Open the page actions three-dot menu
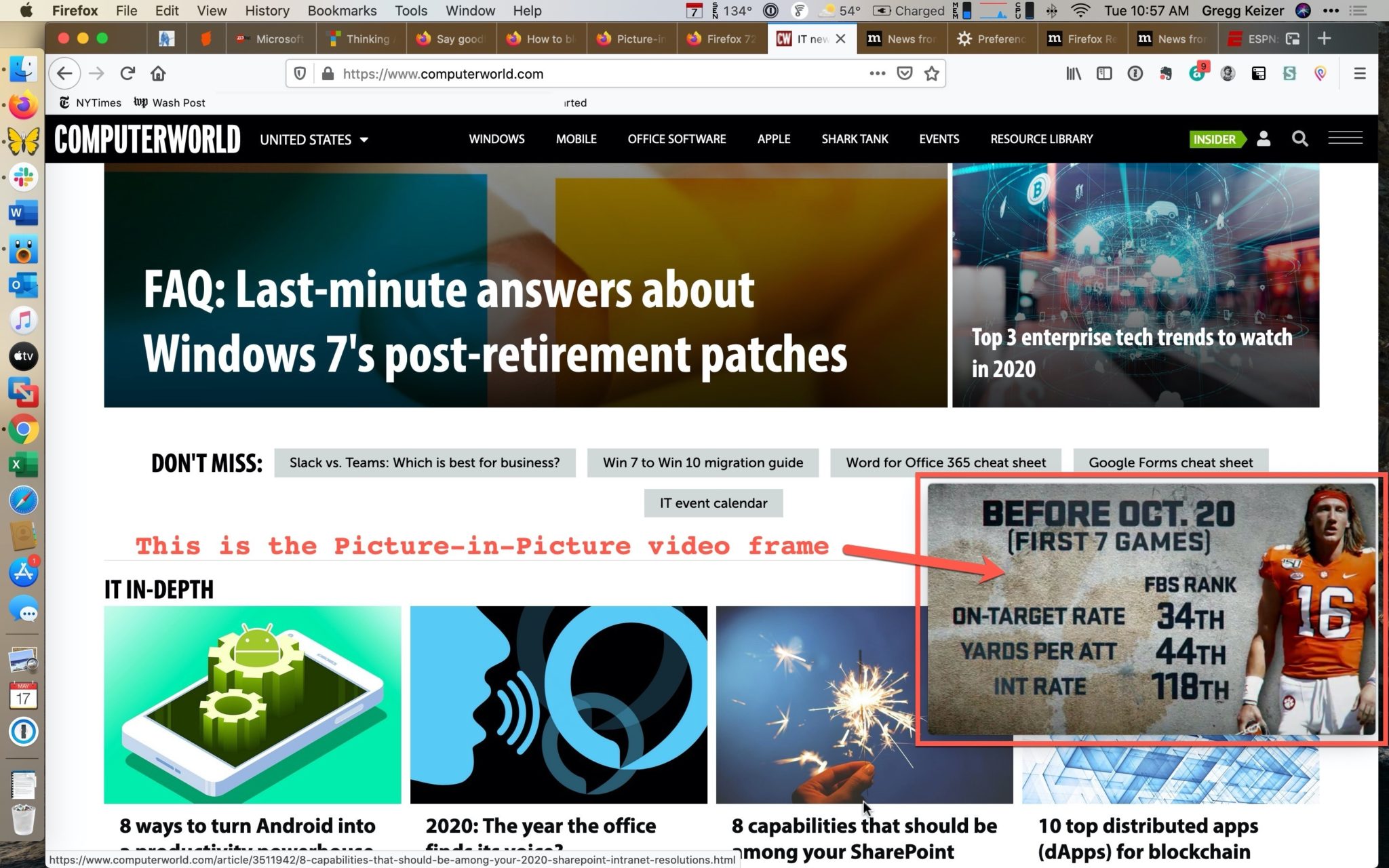Image resolution: width=1389 pixels, height=868 pixels. (877, 73)
